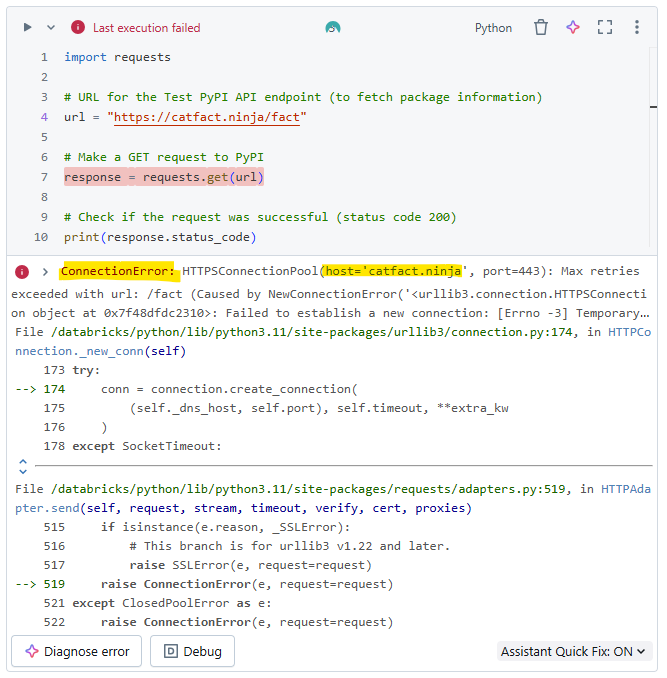Screen dimensions: 667x678
Task: Expand the cell to focus mode
Action: pyautogui.click(x=605, y=28)
